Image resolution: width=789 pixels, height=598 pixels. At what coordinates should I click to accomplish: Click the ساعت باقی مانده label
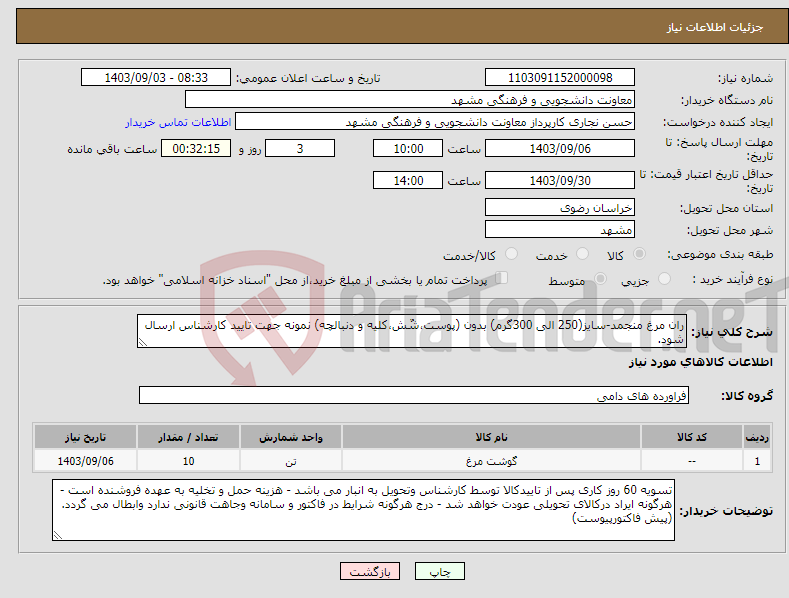pos(112,149)
